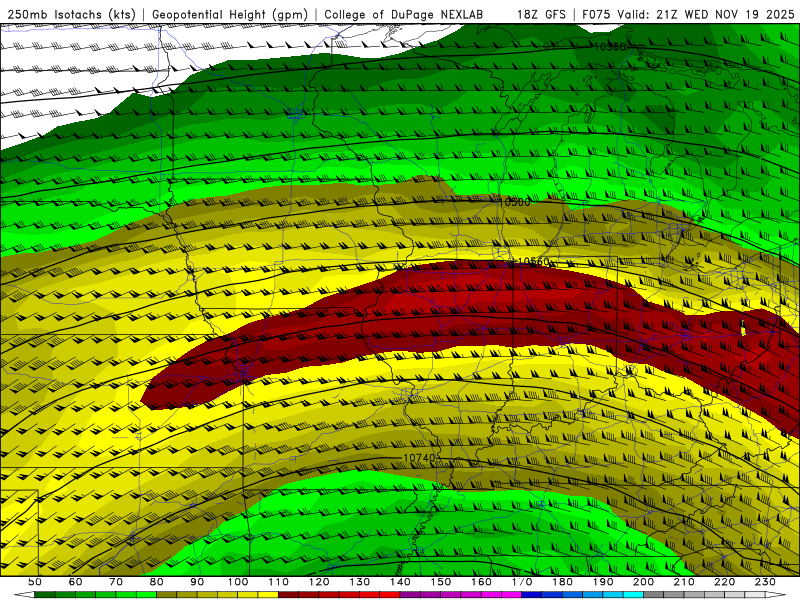Click the 50 value on the color scale
This screenshot has height=600, width=800.
34,582
